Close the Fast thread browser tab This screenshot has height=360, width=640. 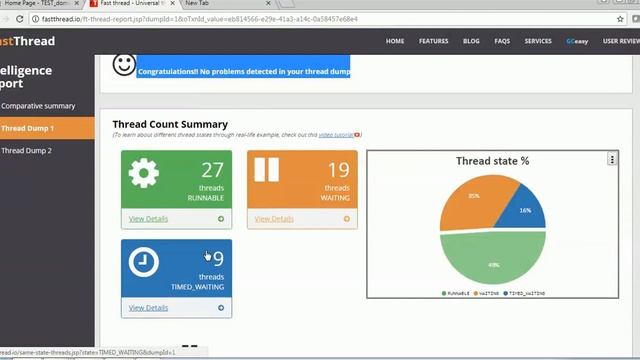pyautogui.click(x=173, y=3)
